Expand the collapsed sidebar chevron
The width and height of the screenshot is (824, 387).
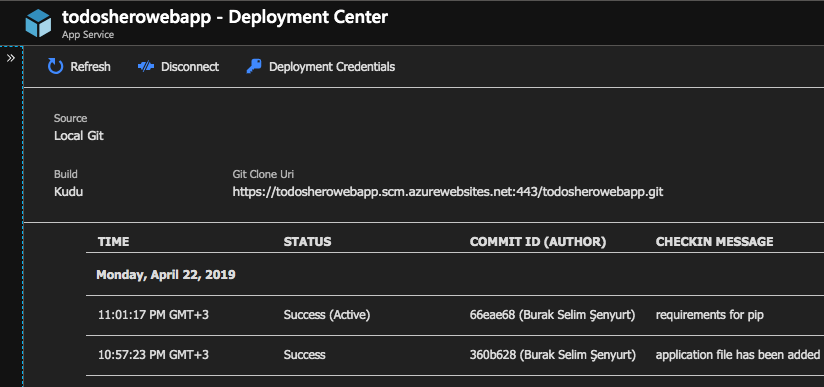tap(11, 58)
